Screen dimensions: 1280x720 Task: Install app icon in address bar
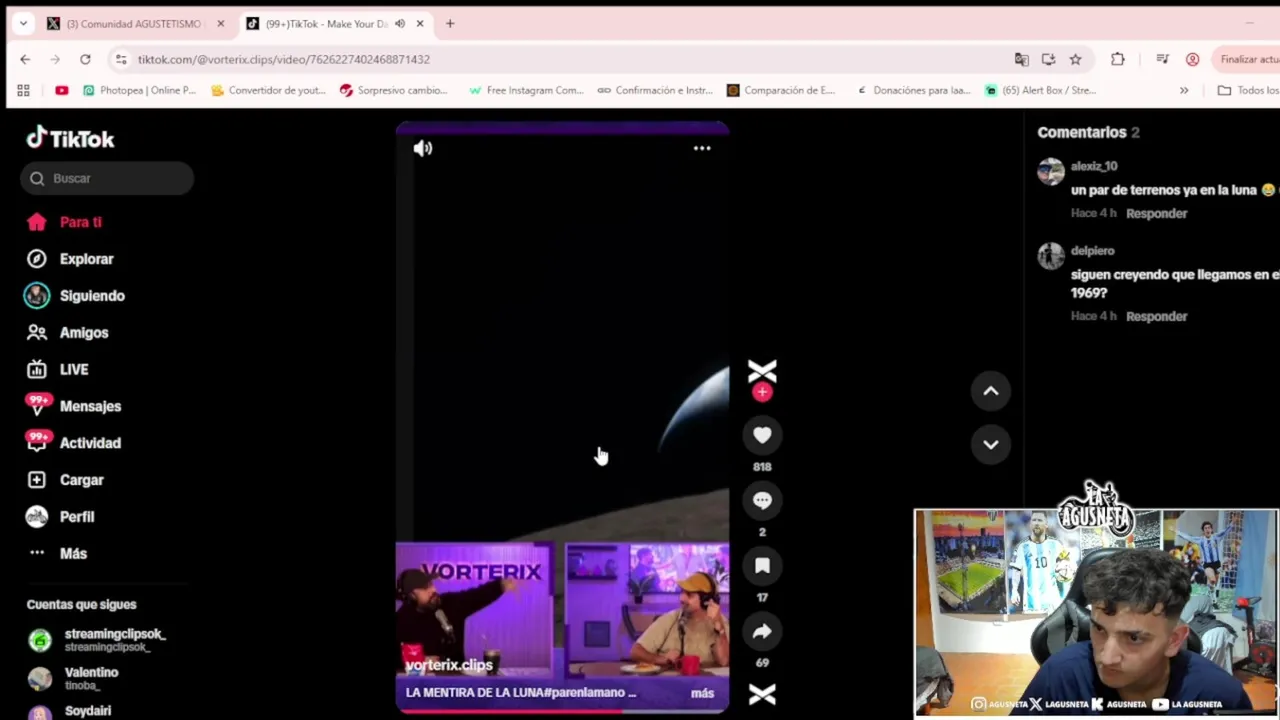coord(1048,60)
